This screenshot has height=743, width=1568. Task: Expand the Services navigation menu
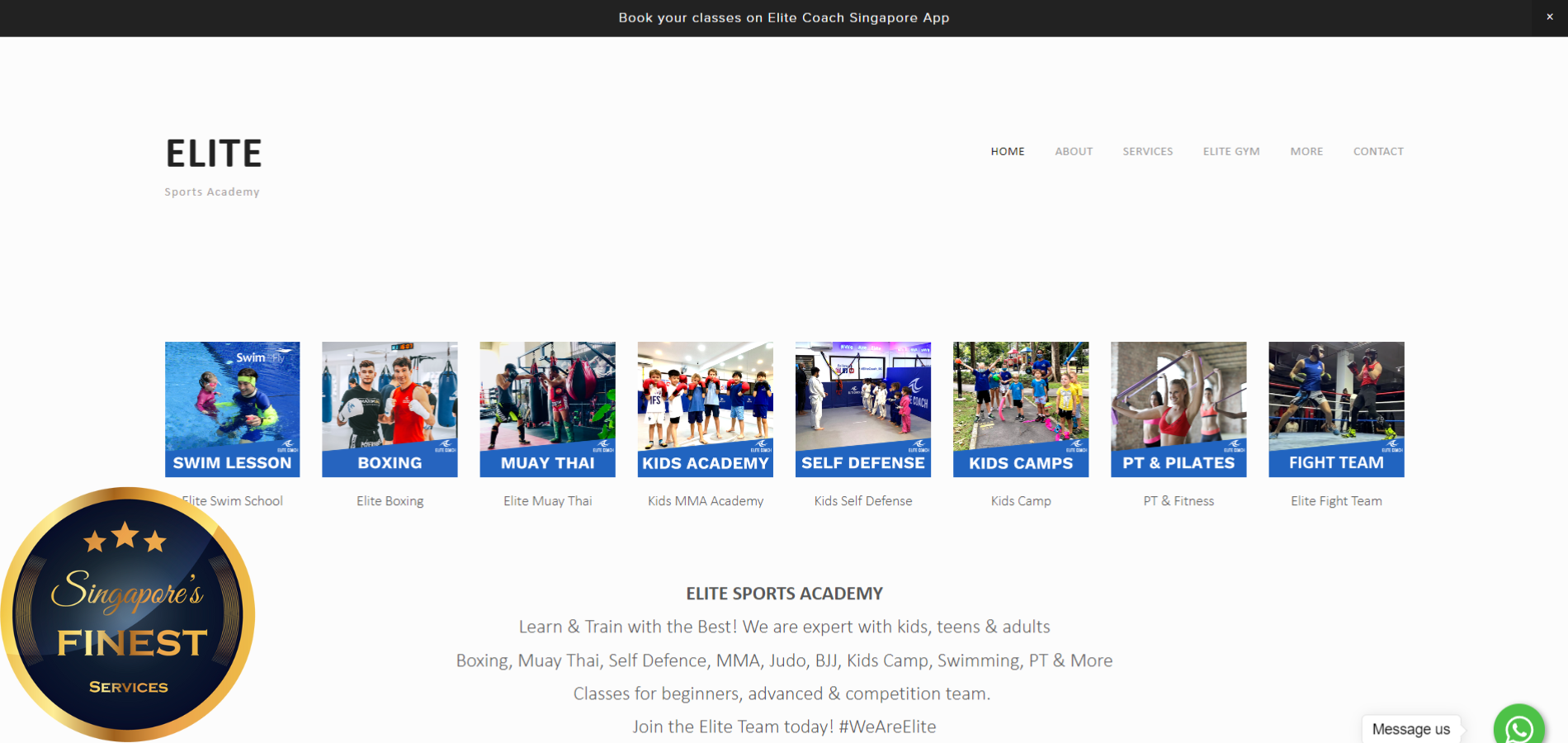1147,152
